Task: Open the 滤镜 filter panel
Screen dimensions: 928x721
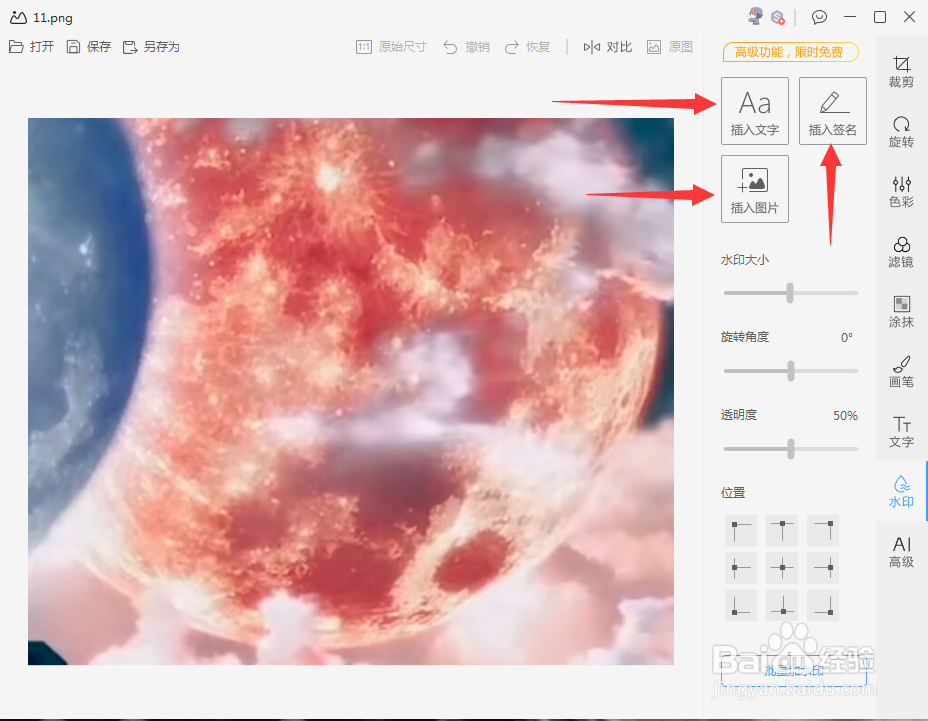Action: click(901, 252)
